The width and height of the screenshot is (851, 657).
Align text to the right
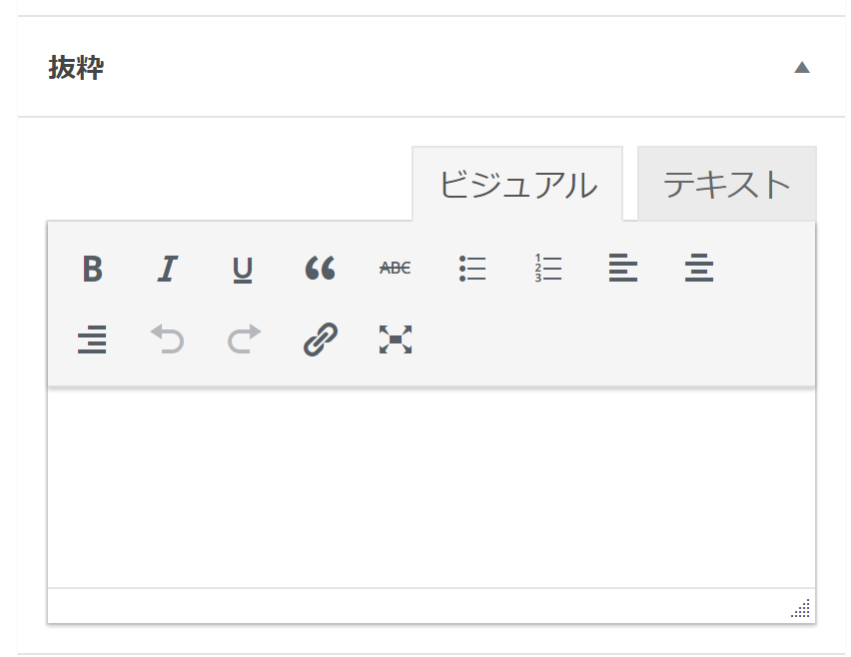coord(92,341)
